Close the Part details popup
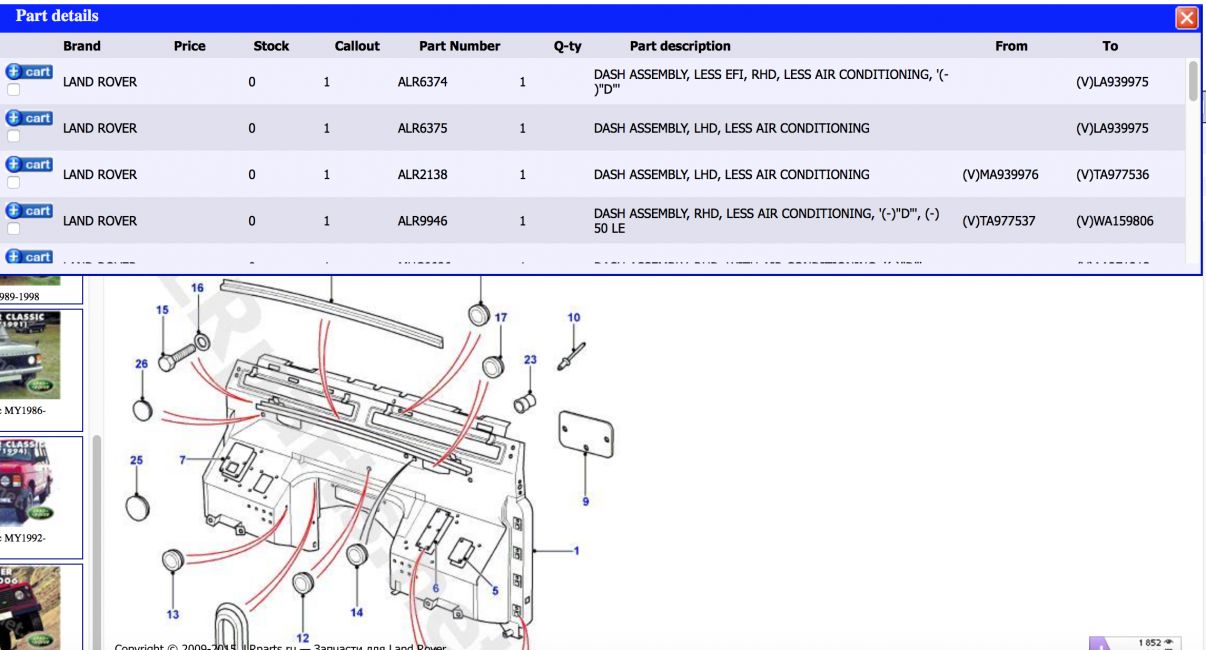 click(1186, 17)
